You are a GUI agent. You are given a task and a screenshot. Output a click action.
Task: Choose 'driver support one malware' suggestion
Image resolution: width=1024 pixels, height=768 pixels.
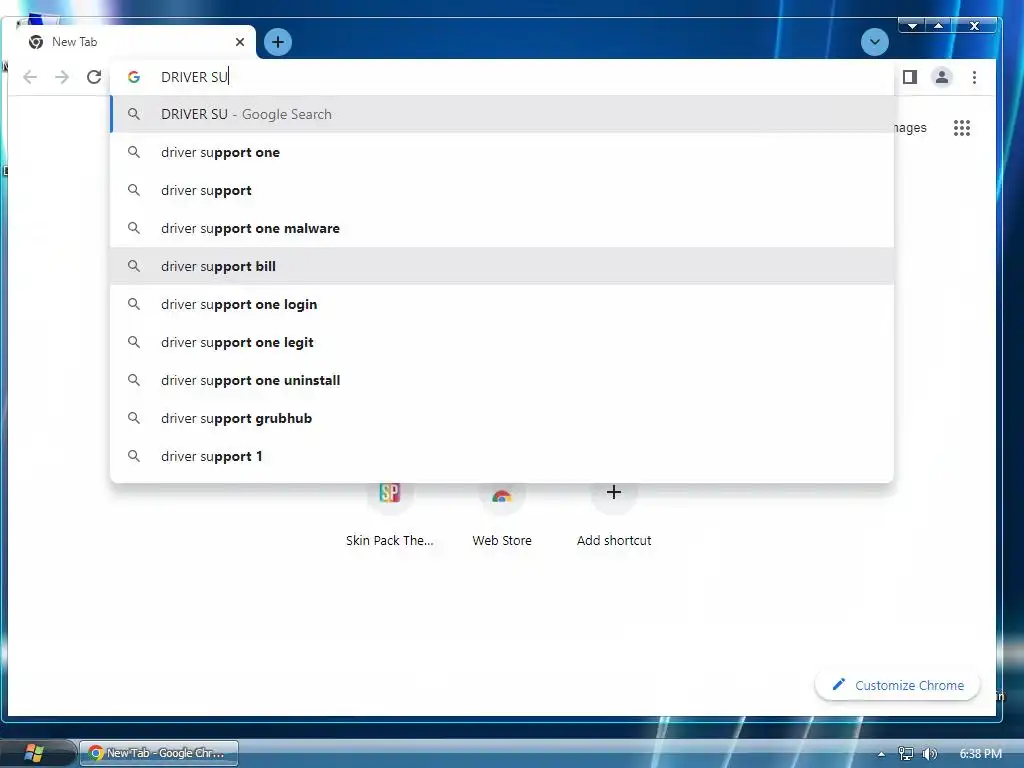(x=502, y=228)
